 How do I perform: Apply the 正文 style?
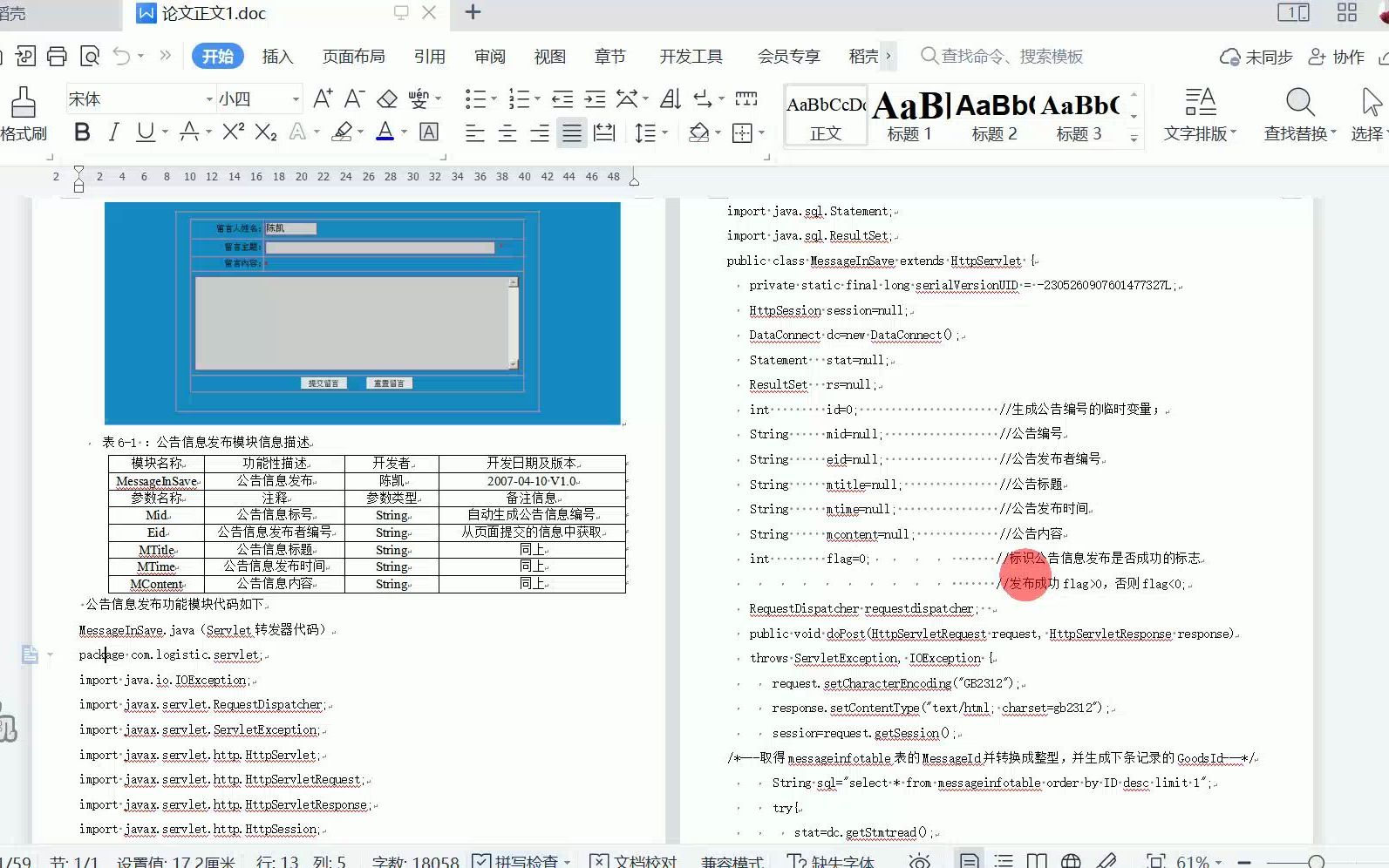click(x=826, y=115)
